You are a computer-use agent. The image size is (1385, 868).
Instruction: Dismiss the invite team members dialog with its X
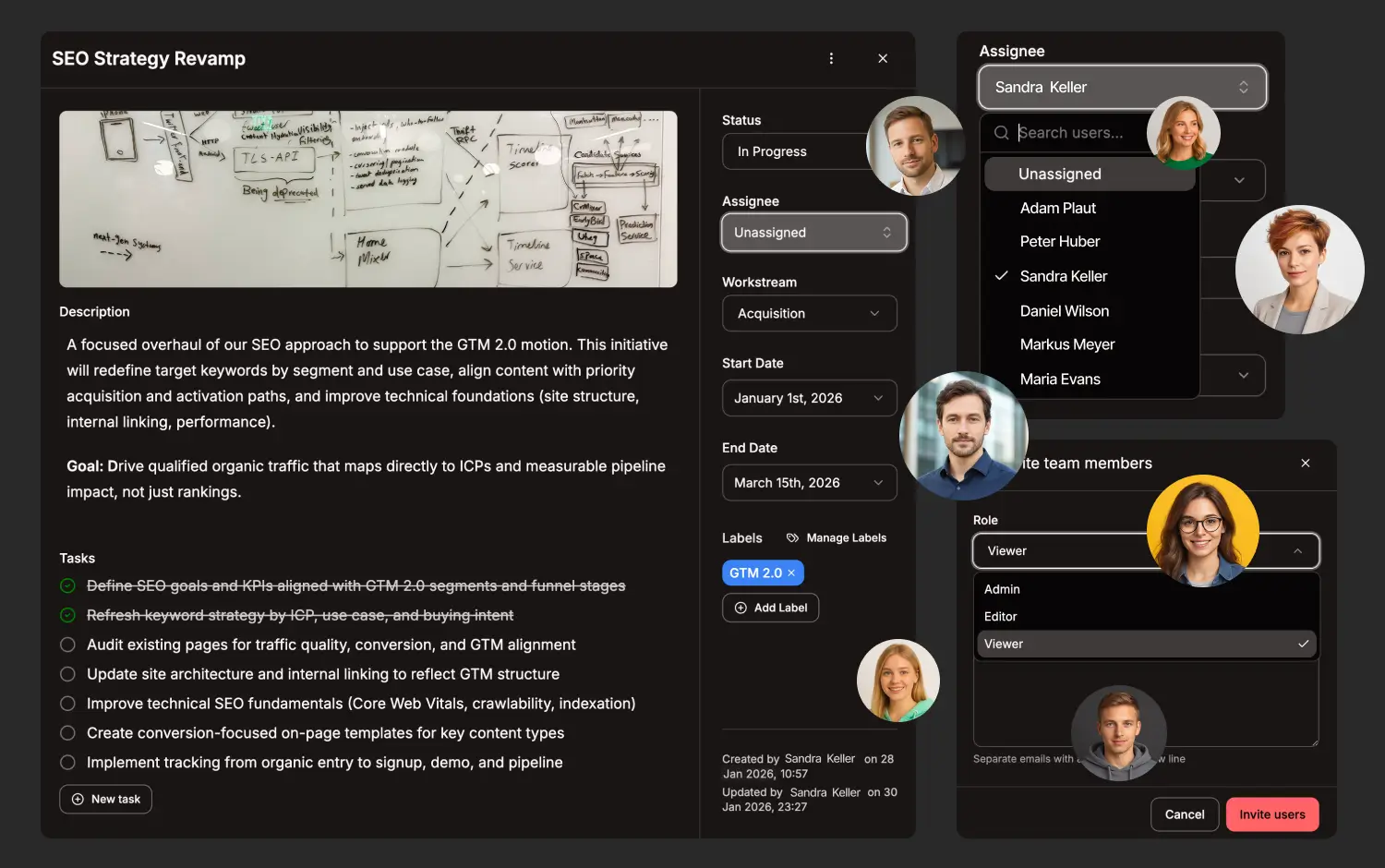pos(1305,463)
